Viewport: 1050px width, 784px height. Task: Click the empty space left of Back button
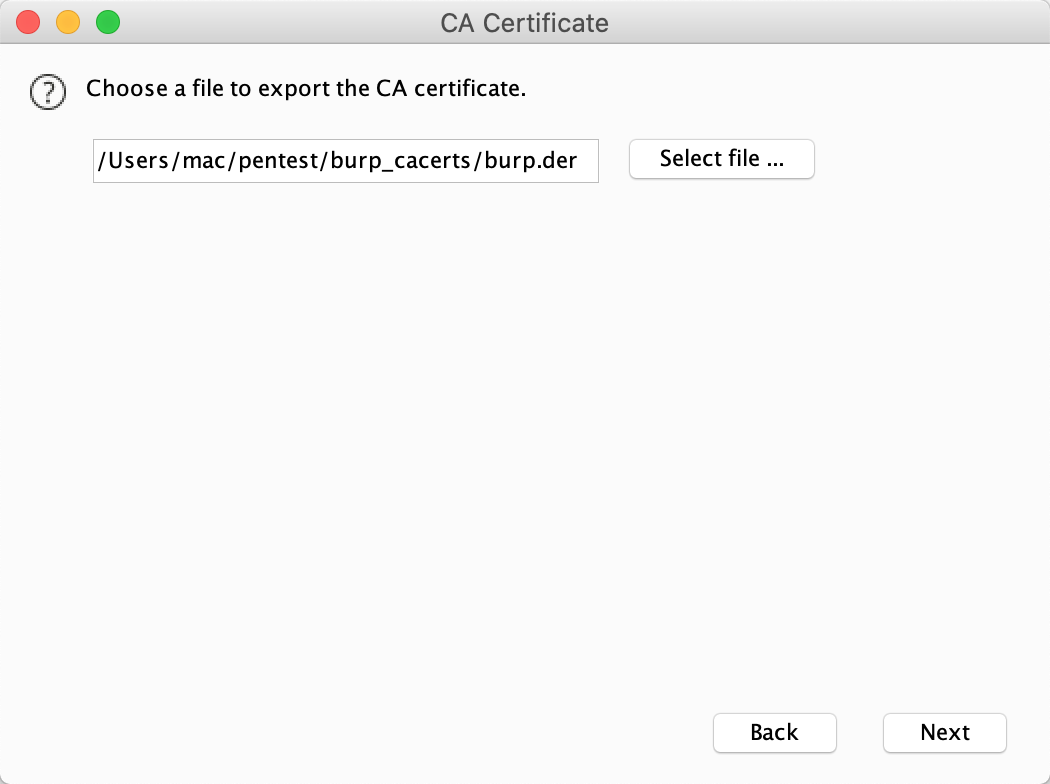tap(400, 733)
